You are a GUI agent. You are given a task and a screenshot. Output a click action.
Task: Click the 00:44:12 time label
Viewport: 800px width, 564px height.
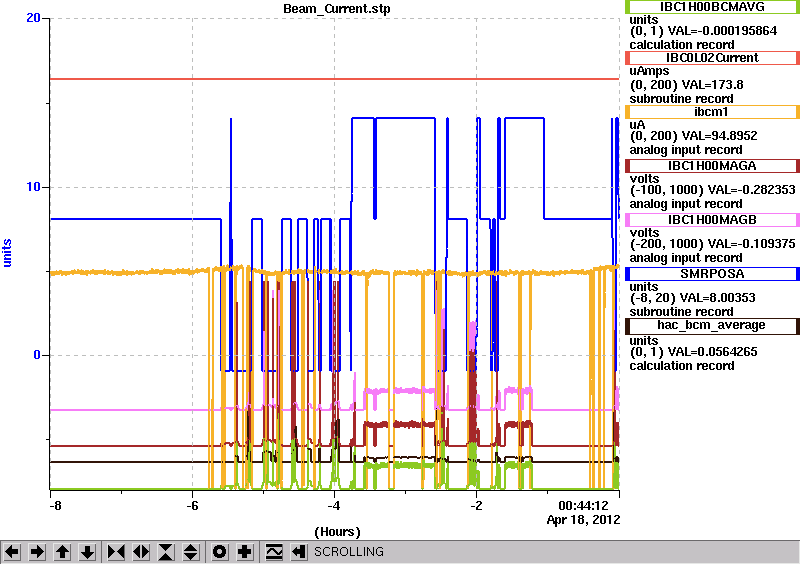[x=584, y=506]
